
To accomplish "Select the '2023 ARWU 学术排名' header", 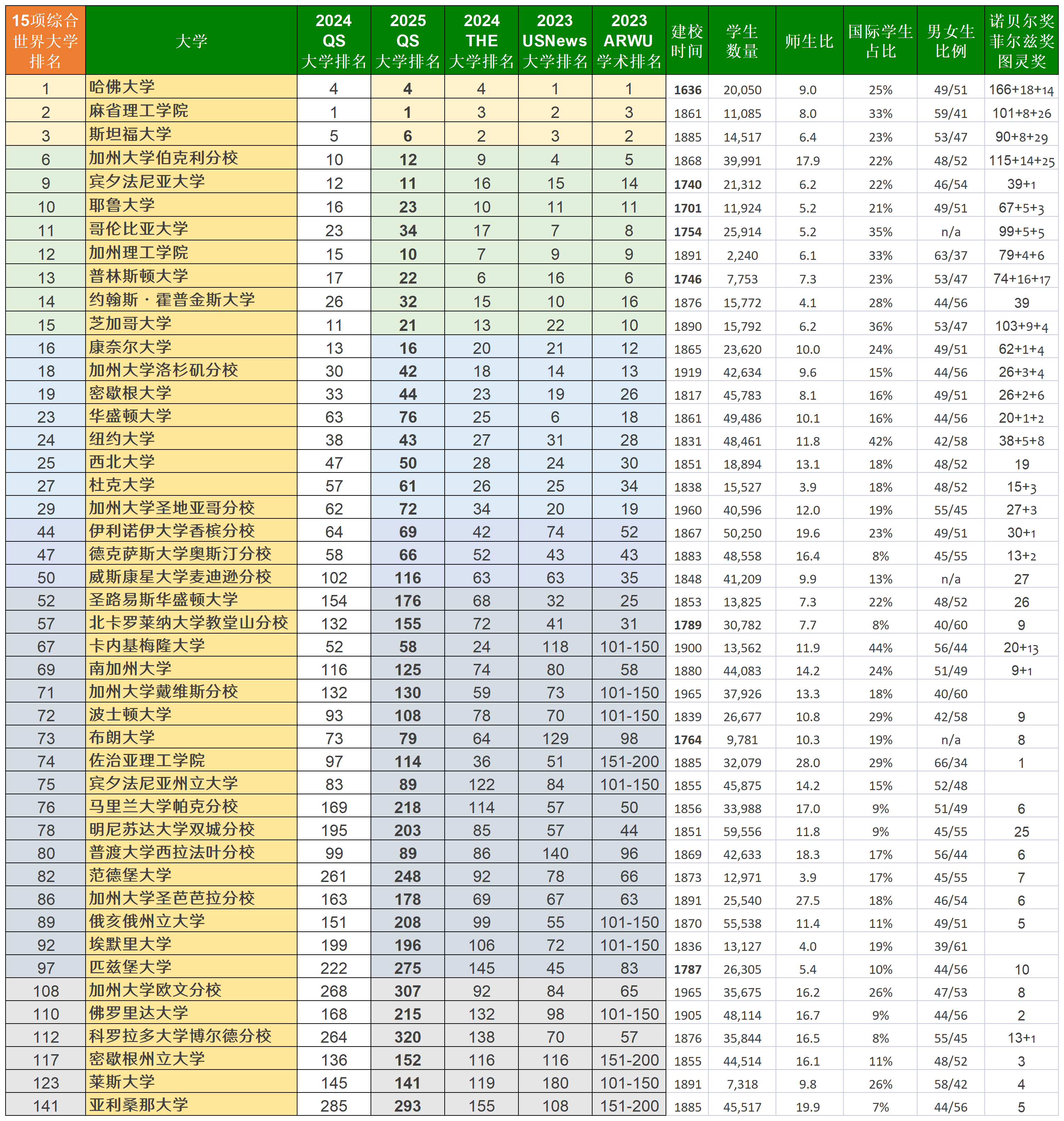I will tap(629, 40).
